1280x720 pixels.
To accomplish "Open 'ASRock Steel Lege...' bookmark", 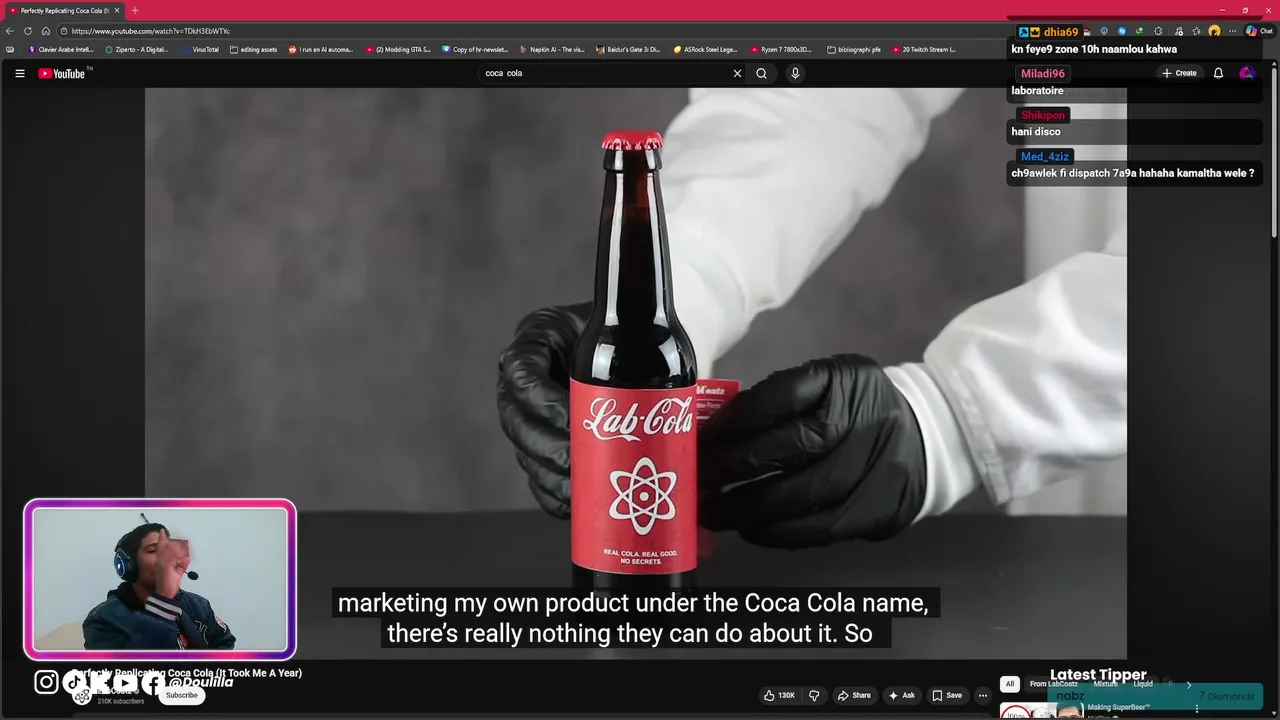I will [705, 49].
